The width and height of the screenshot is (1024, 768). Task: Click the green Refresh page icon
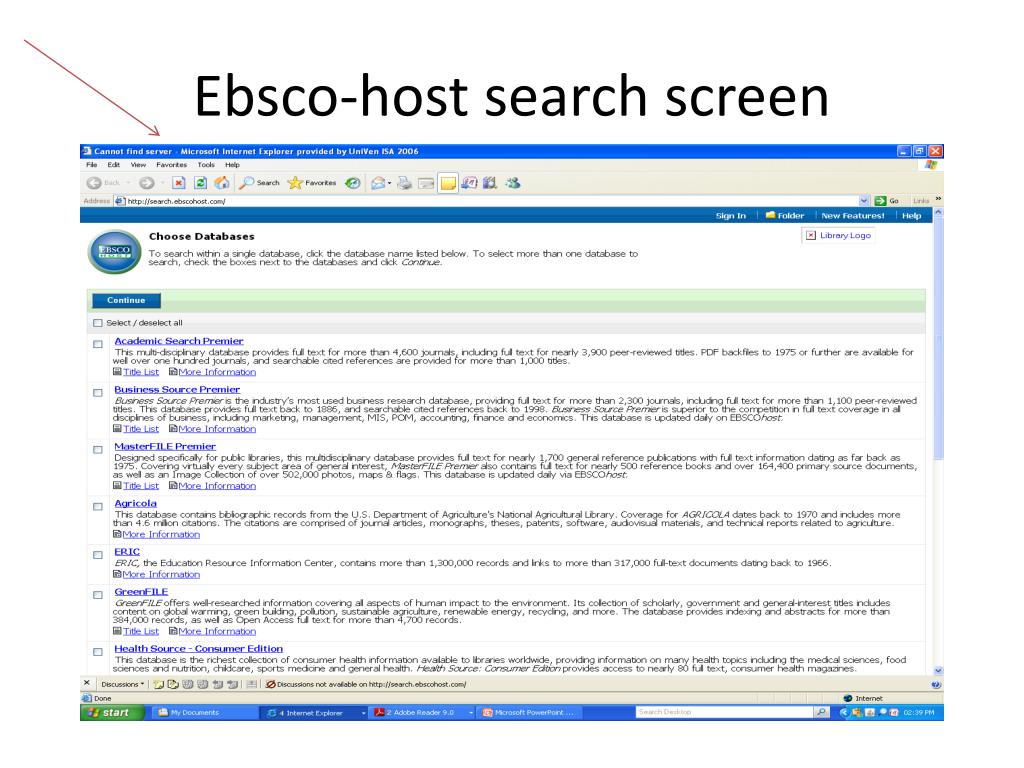[200, 184]
